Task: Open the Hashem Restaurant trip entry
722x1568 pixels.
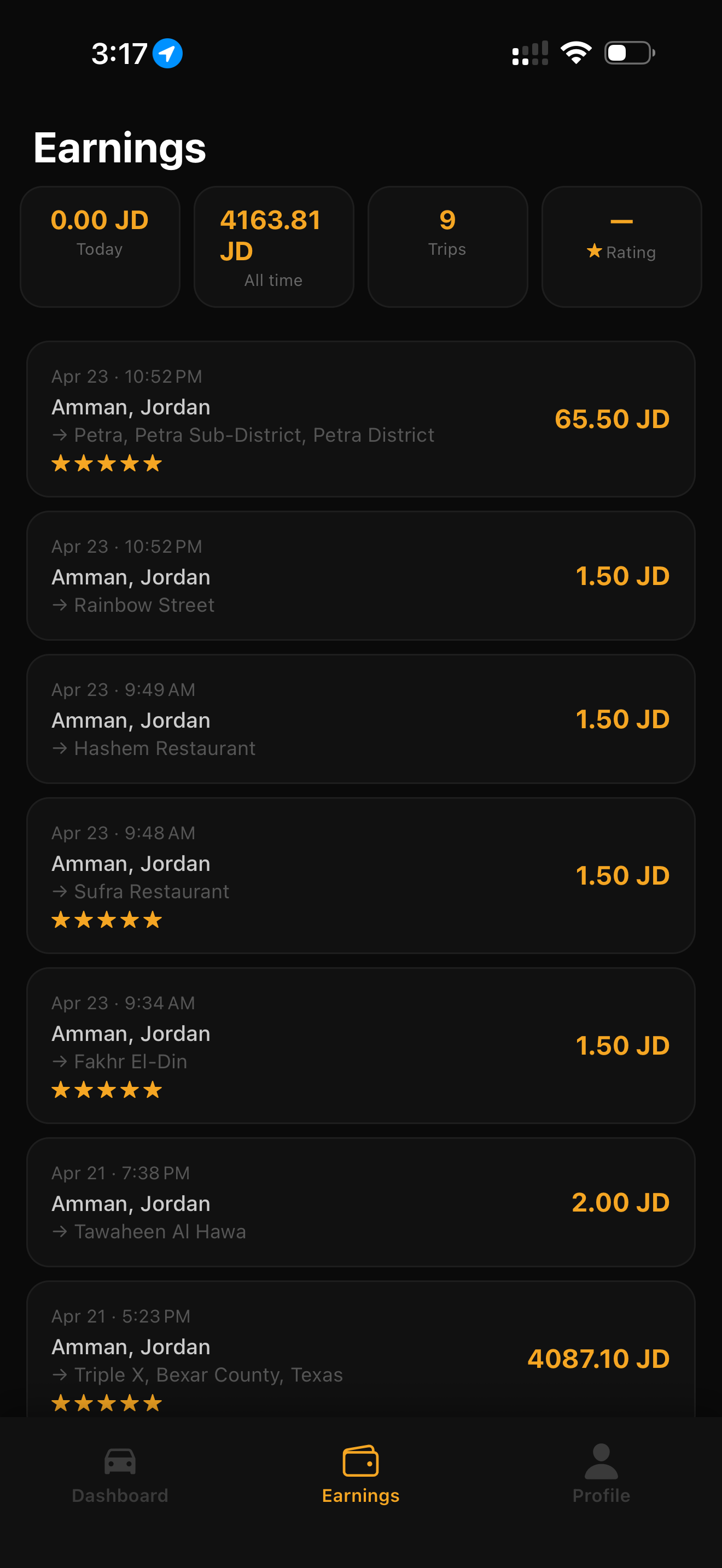Action: point(360,719)
